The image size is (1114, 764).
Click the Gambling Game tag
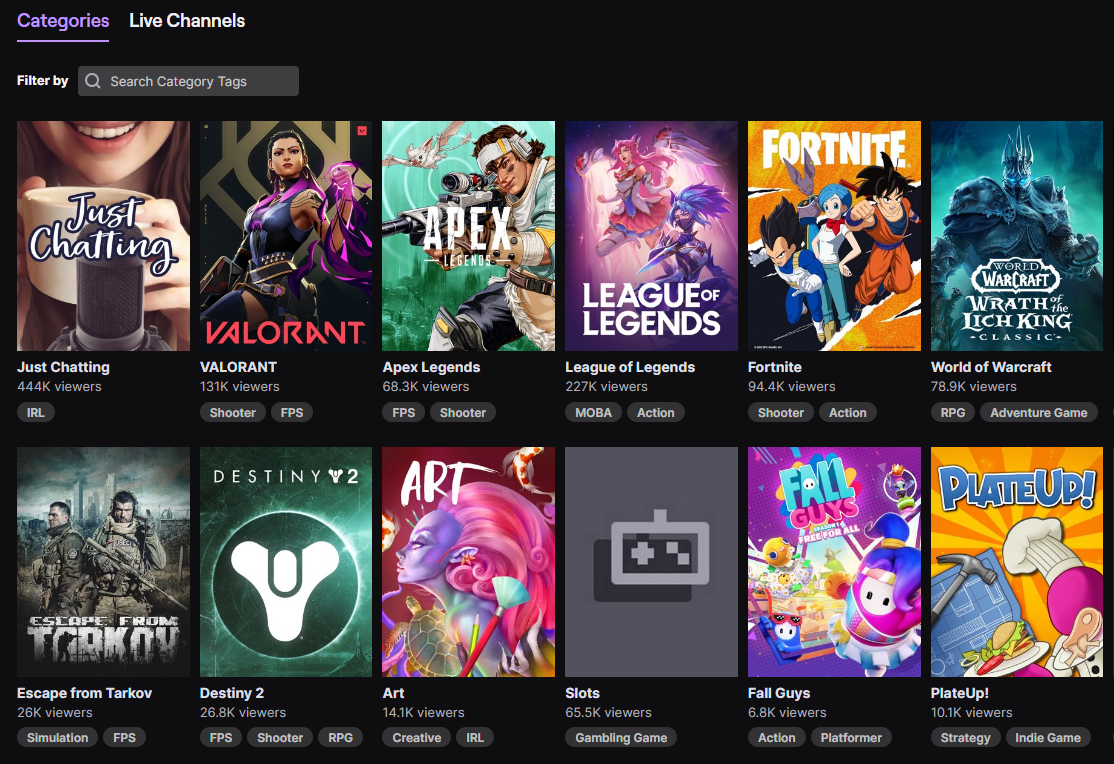click(x=621, y=738)
